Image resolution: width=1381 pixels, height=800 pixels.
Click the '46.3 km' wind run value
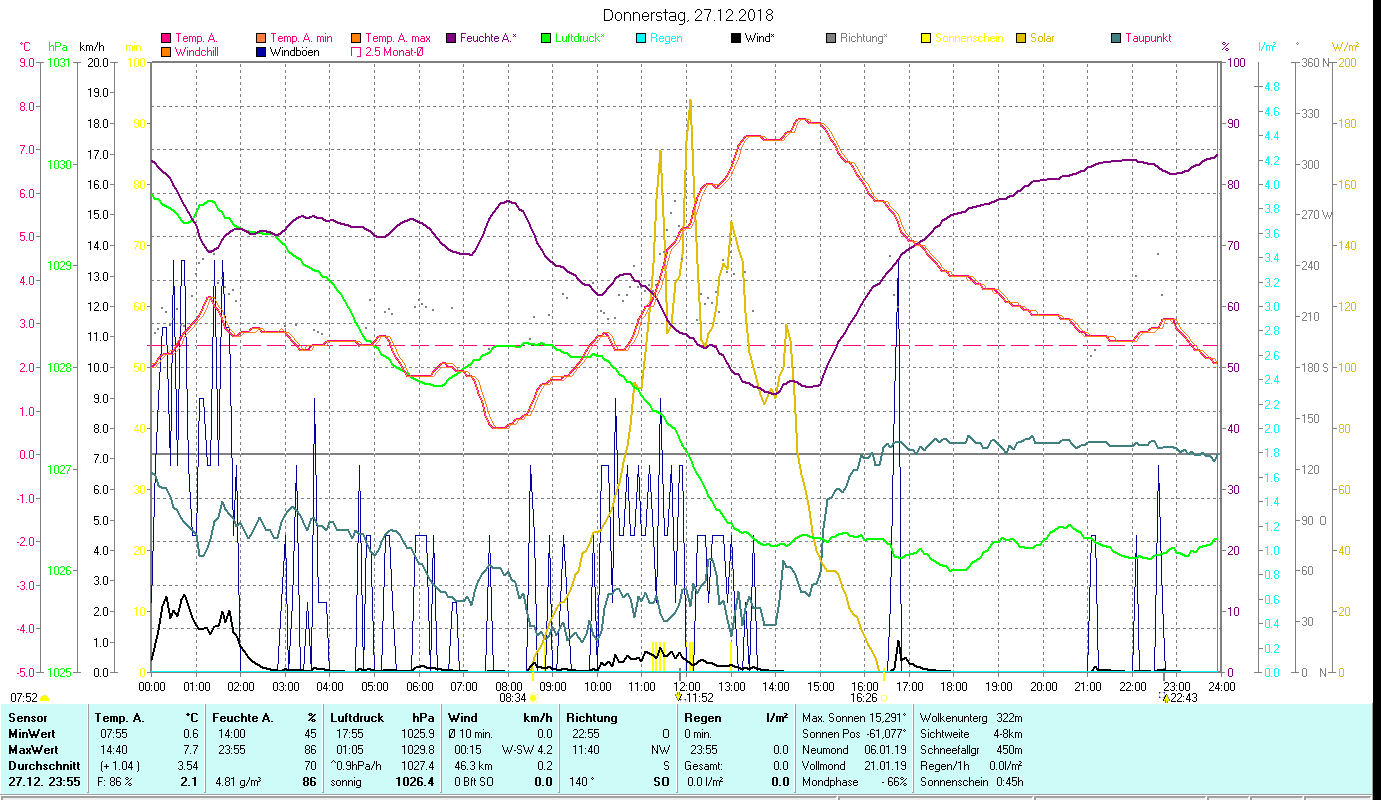tap(475, 766)
